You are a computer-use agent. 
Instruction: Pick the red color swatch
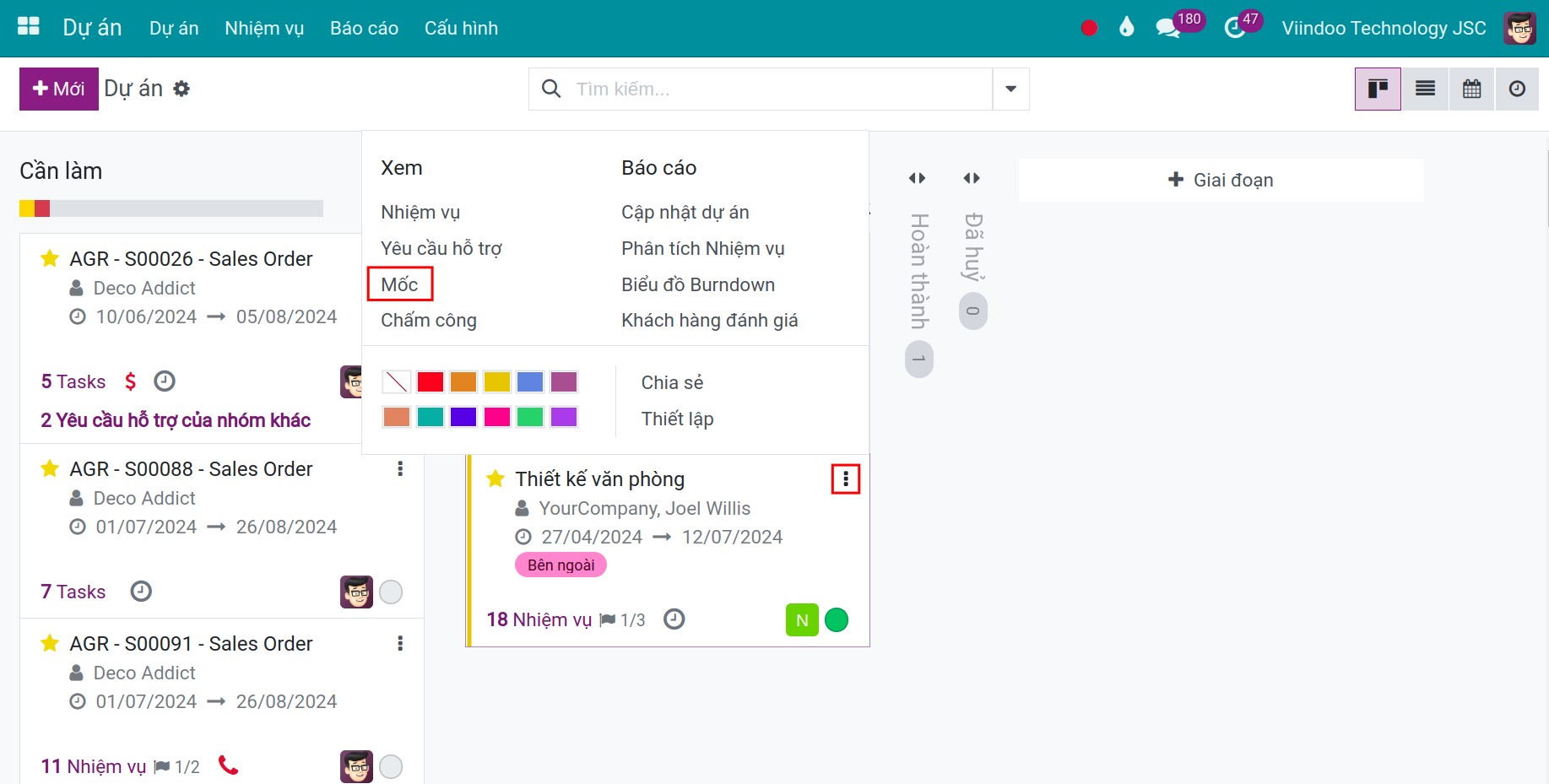(431, 382)
